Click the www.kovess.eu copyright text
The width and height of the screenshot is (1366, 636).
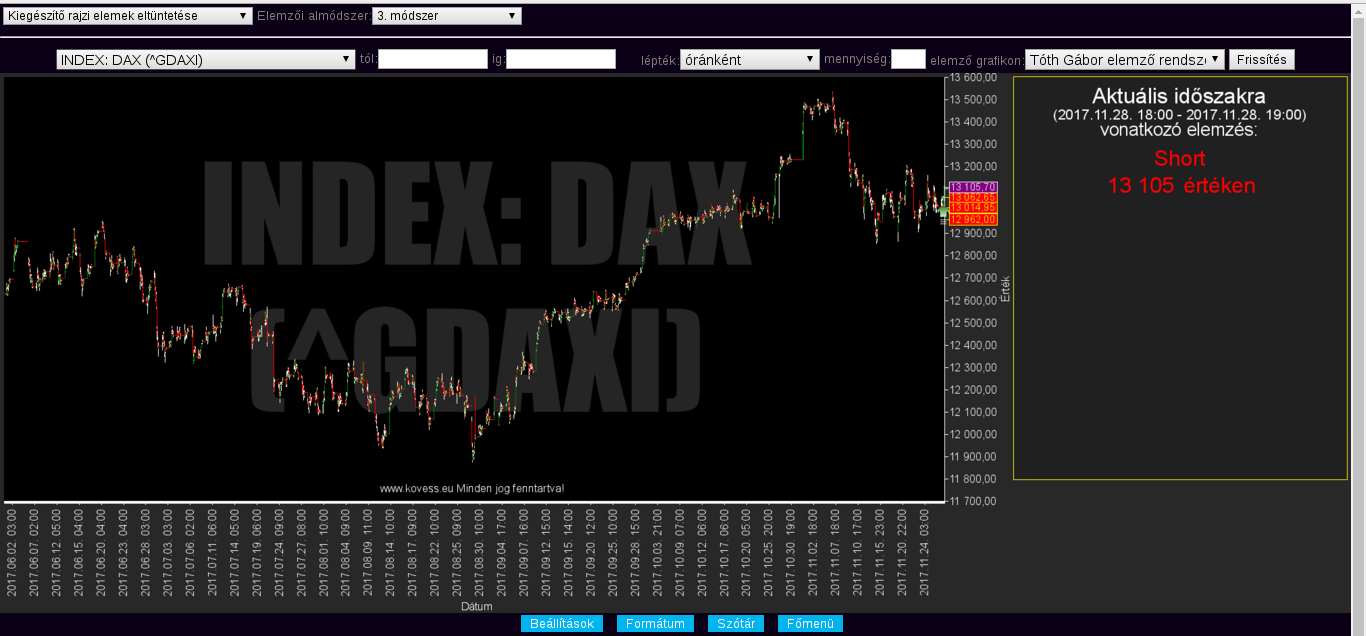click(x=473, y=489)
